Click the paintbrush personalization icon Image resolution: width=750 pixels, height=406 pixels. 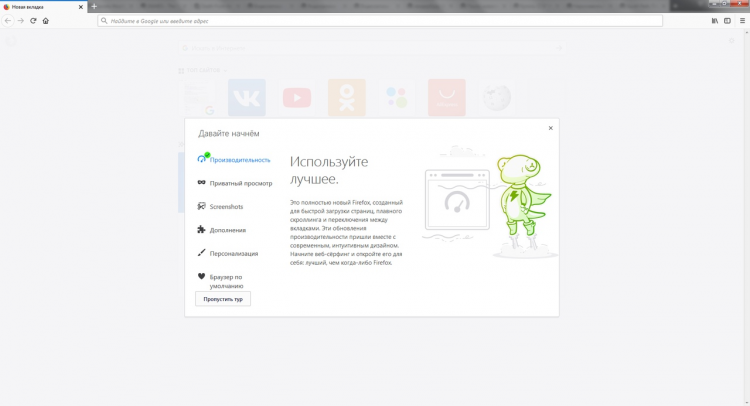201,252
